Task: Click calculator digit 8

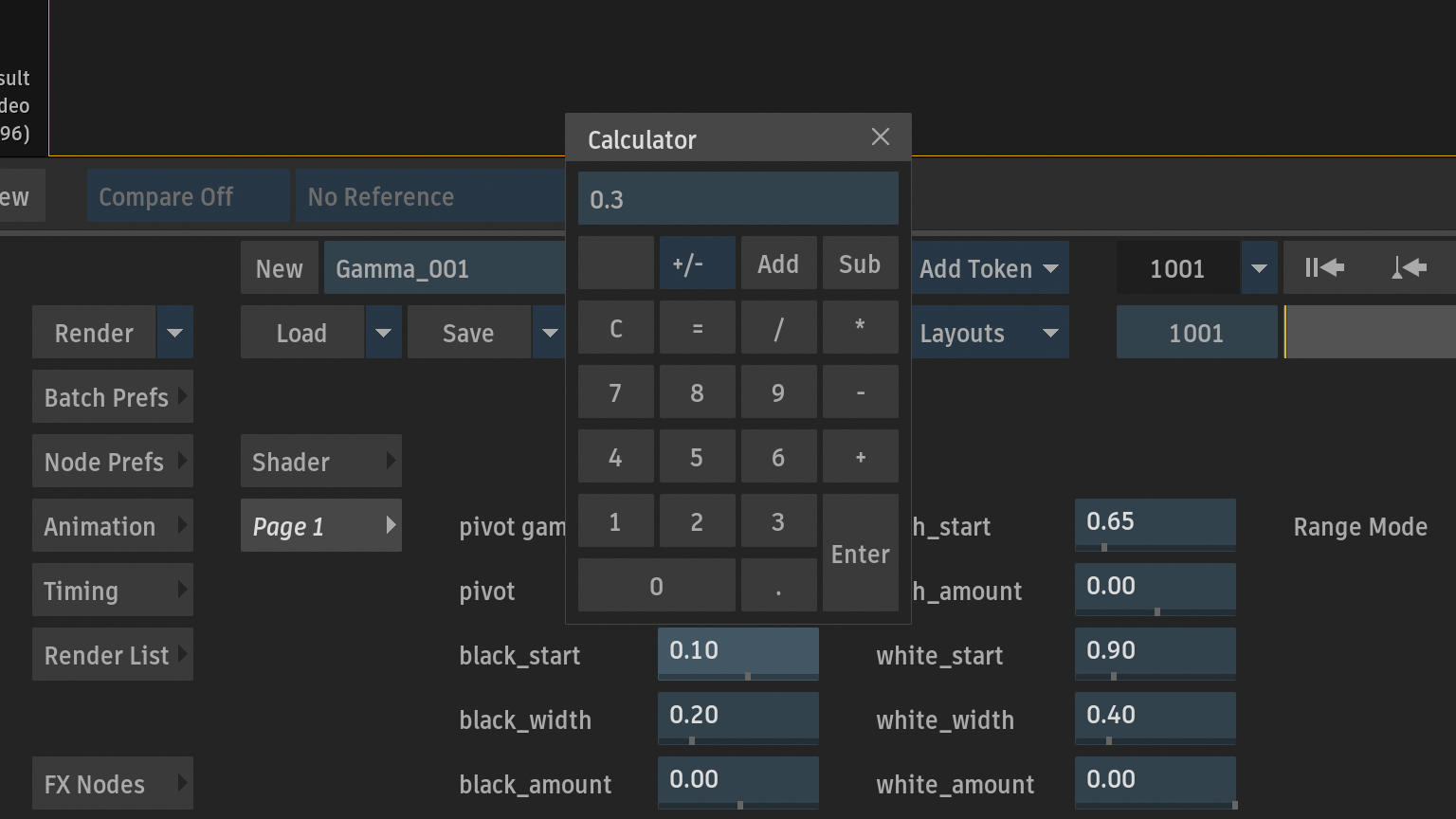Action: 698,391
